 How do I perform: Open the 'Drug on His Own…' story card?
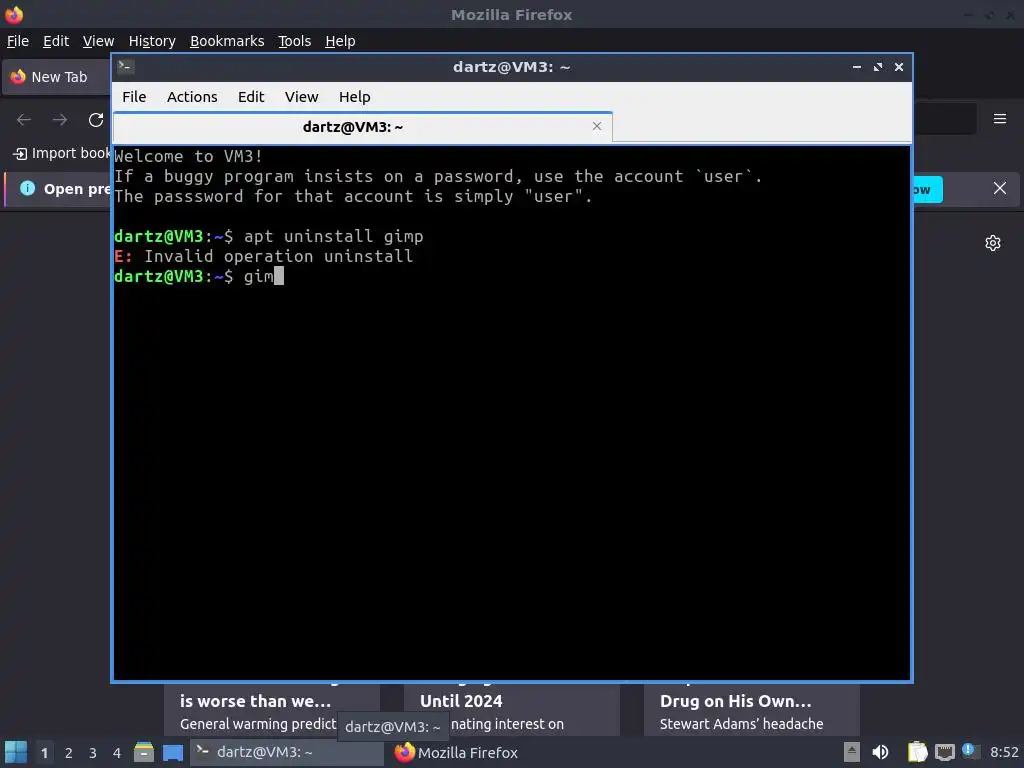click(752, 709)
